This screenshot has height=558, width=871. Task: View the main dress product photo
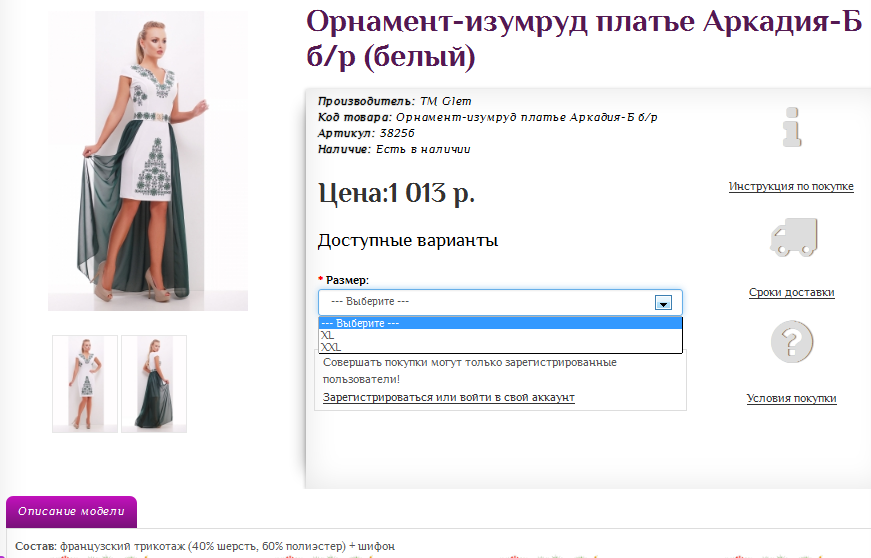148,161
